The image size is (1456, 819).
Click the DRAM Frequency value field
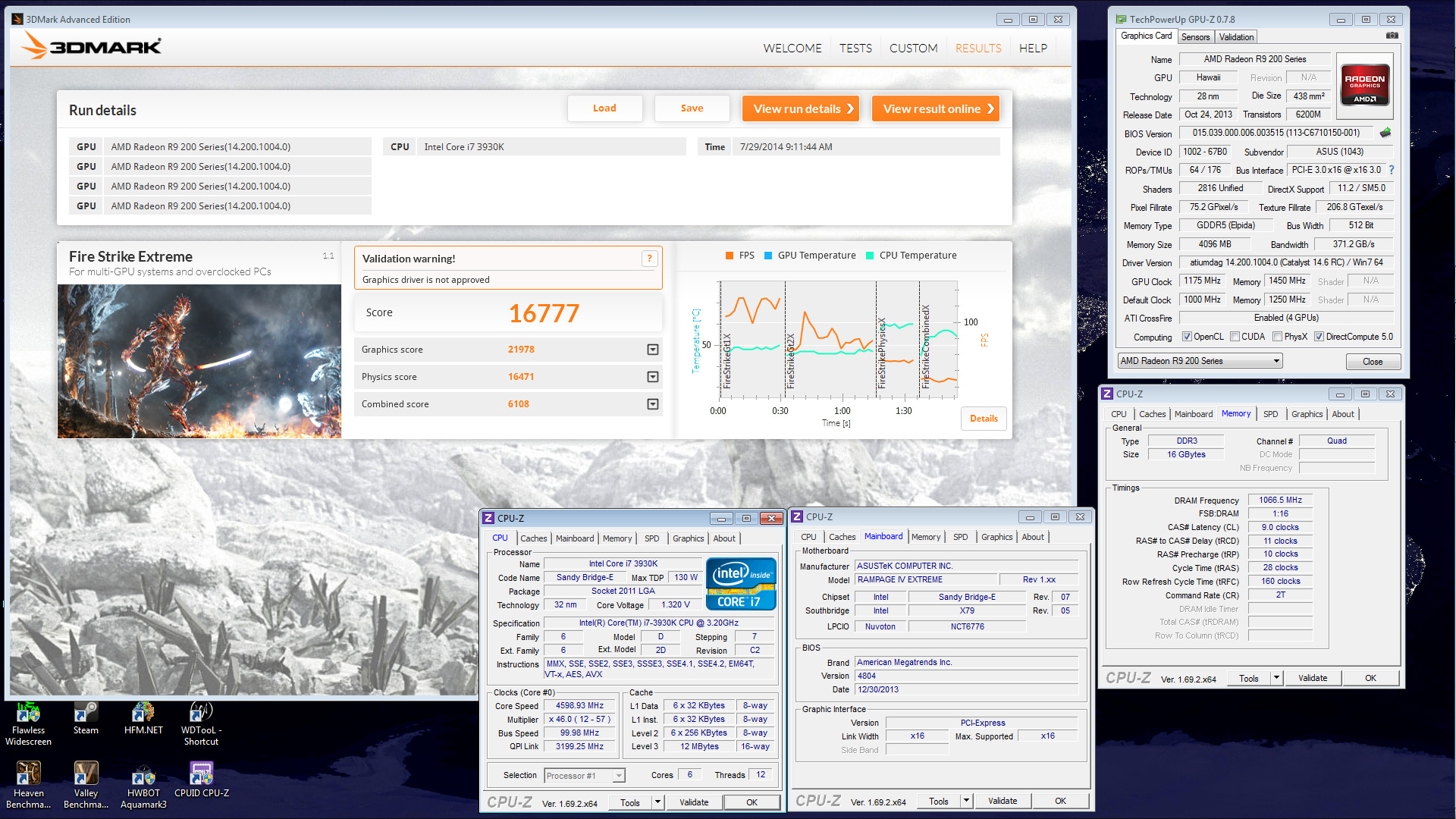(x=1281, y=500)
